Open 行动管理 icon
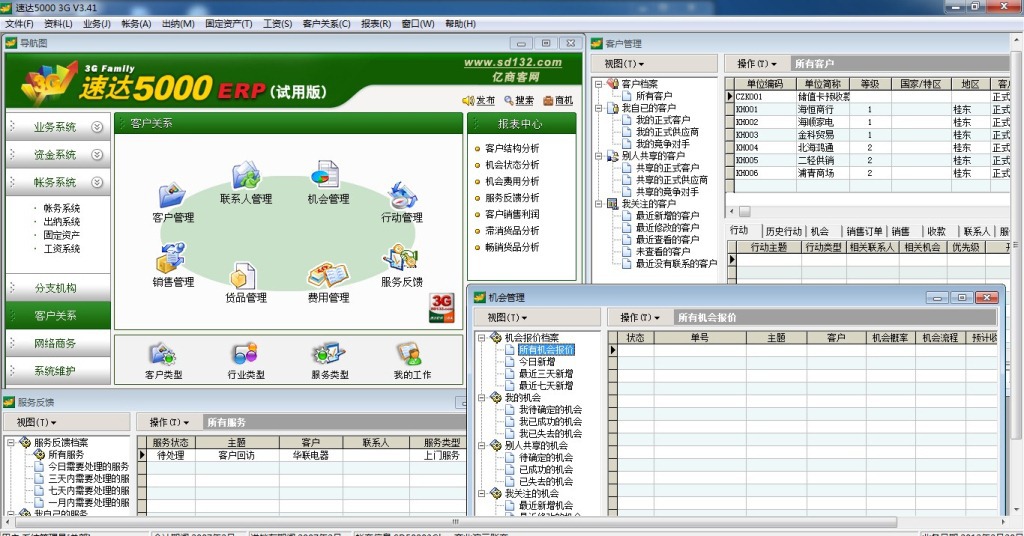 pos(402,197)
